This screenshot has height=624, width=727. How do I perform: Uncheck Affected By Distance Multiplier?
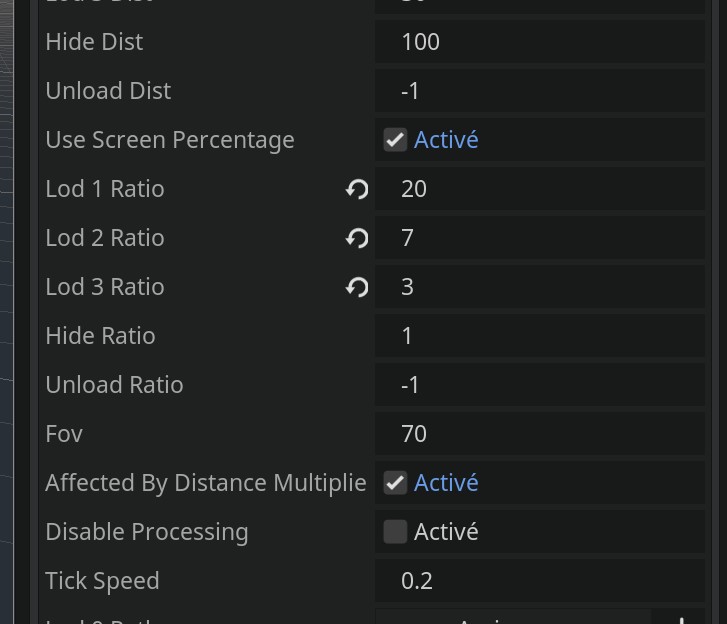coord(395,483)
